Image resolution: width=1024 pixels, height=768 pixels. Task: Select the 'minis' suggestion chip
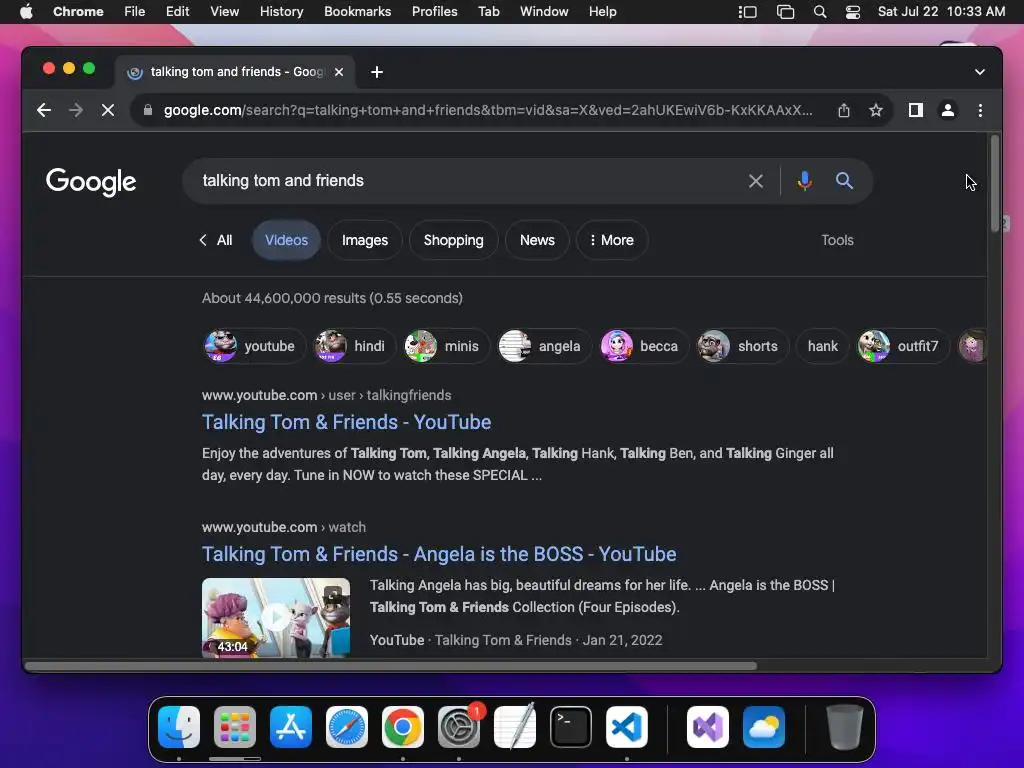tap(446, 346)
